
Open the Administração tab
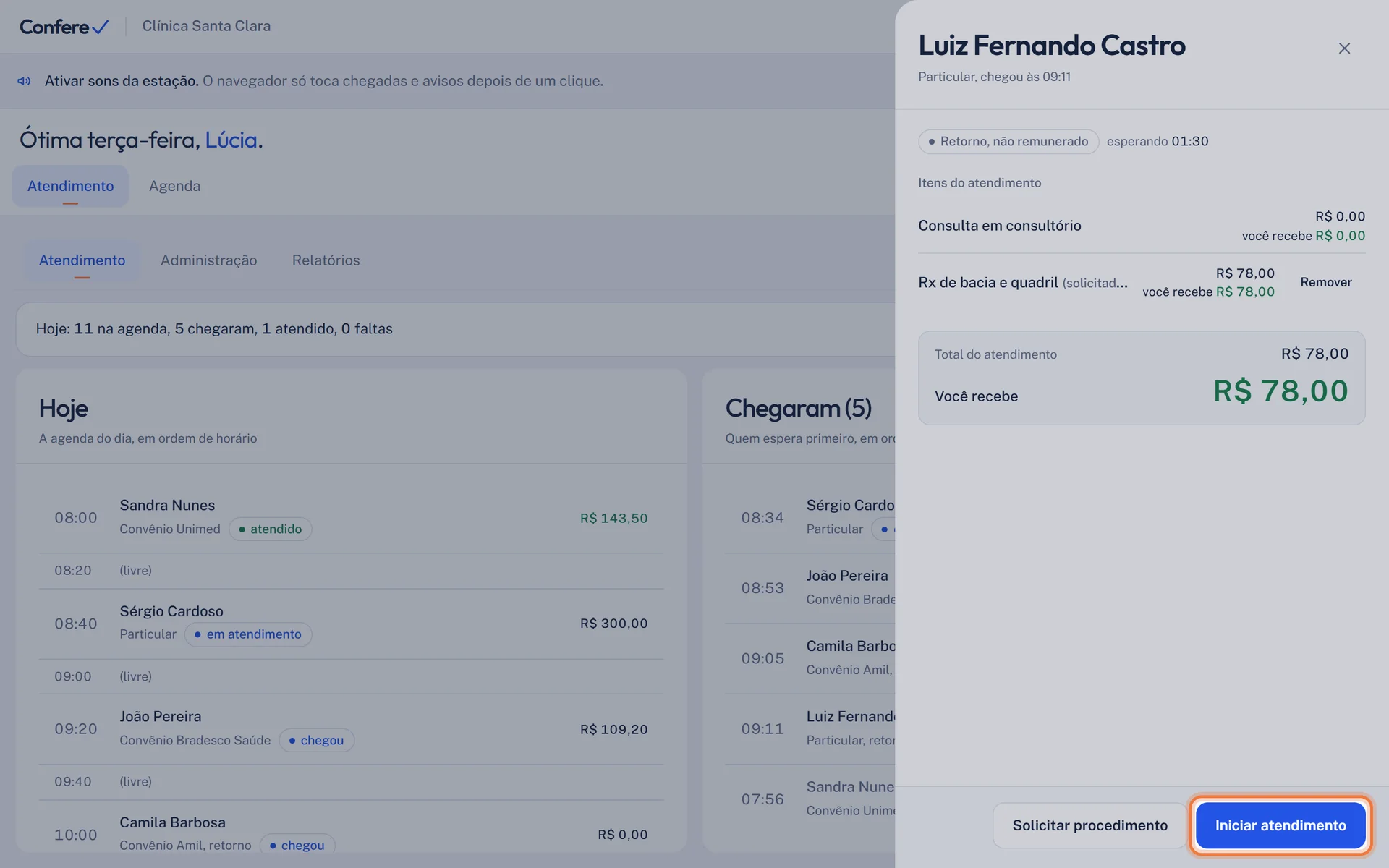tap(208, 260)
